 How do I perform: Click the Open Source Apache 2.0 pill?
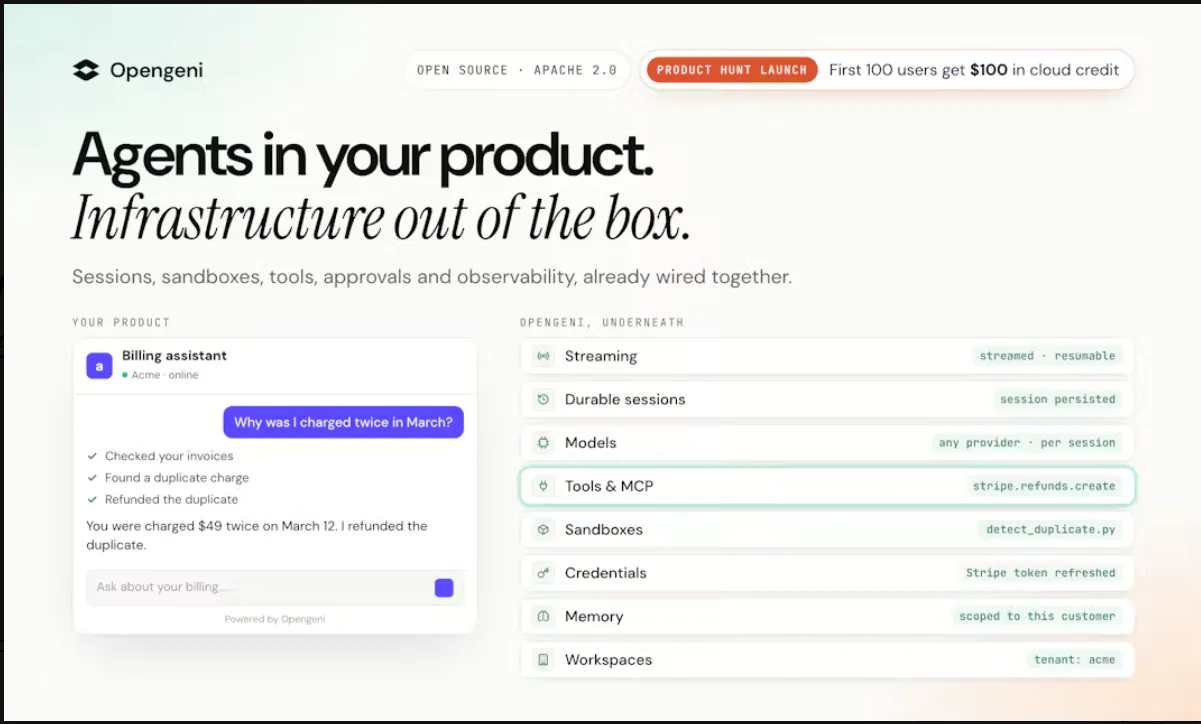(517, 70)
